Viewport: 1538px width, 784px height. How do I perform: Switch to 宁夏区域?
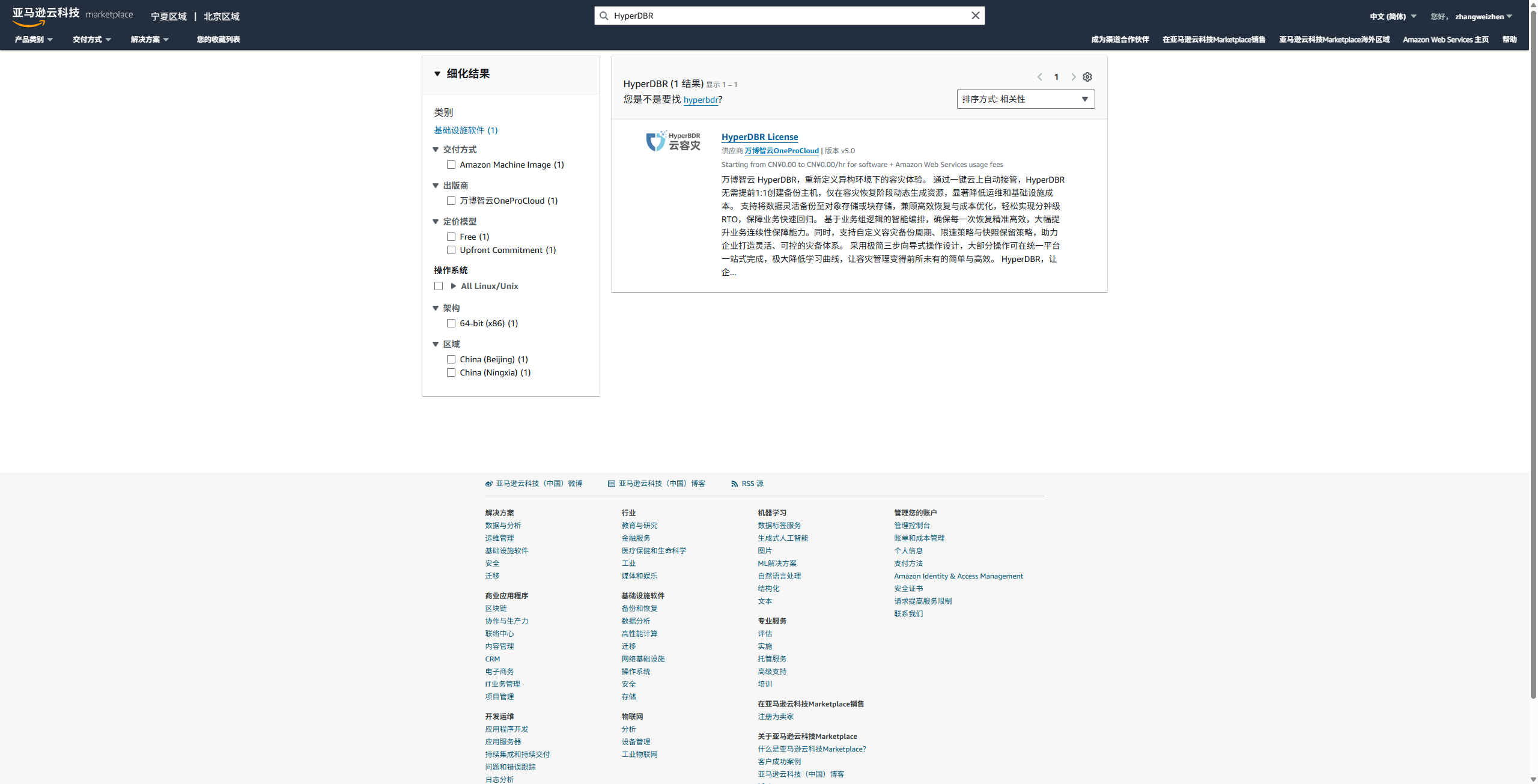tap(169, 16)
